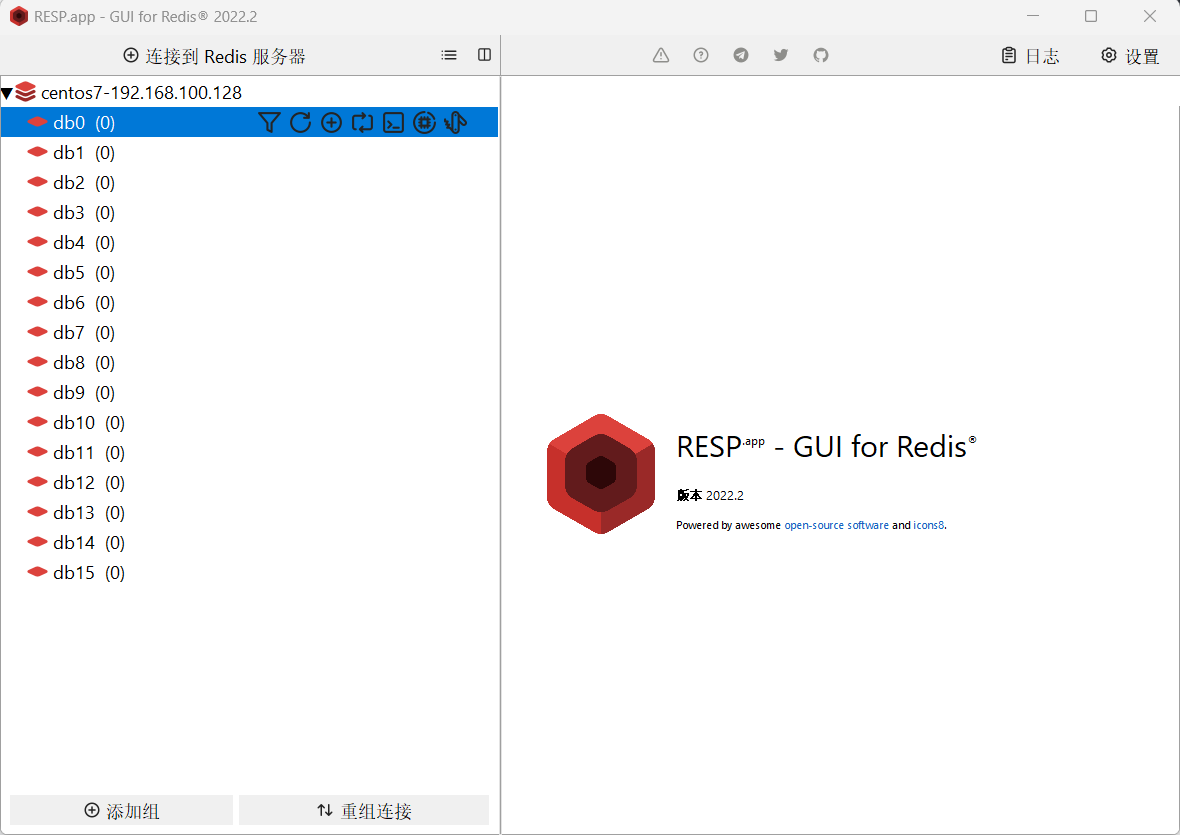Click the bulk operations icon on db0 row
The width and height of the screenshot is (1180, 835).
pos(455,123)
